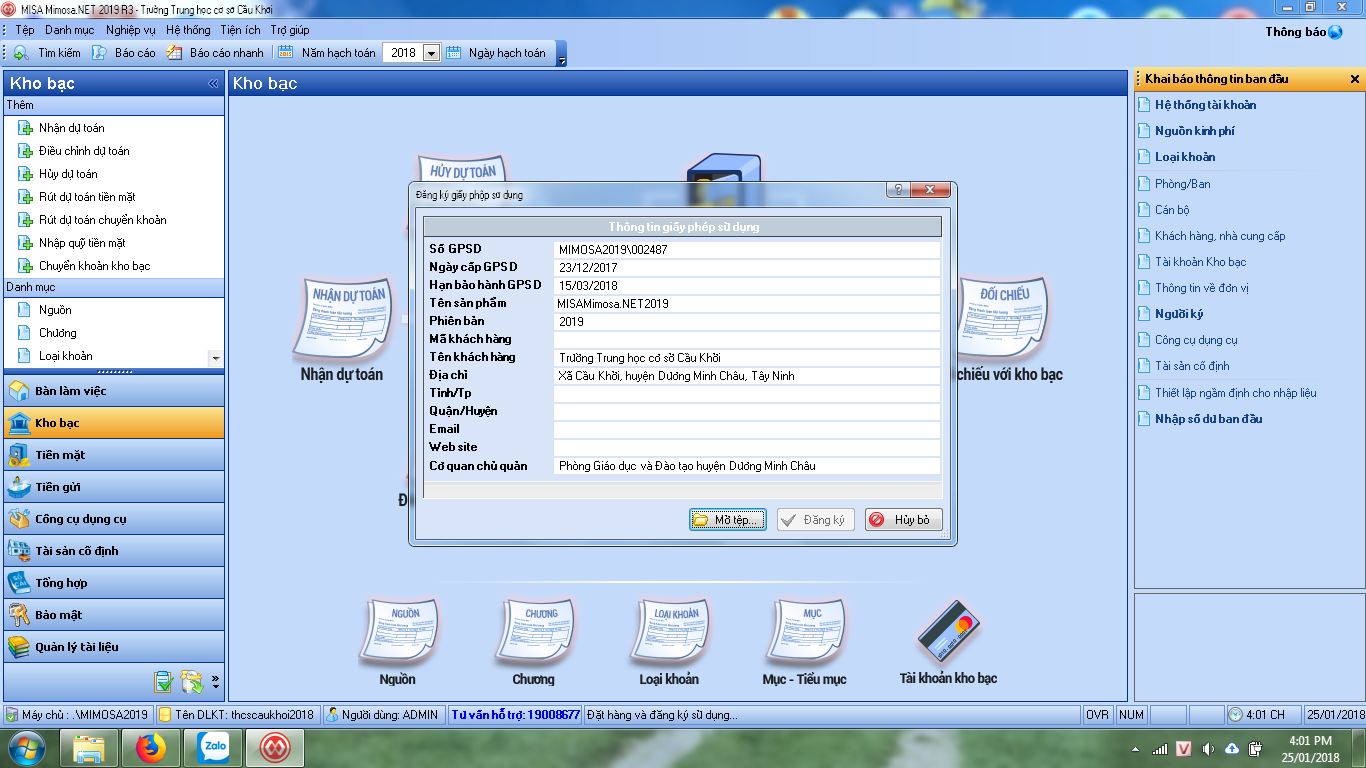
Task: Click the Đối chiếu với kho bạc icon
Action: point(1002,320)
